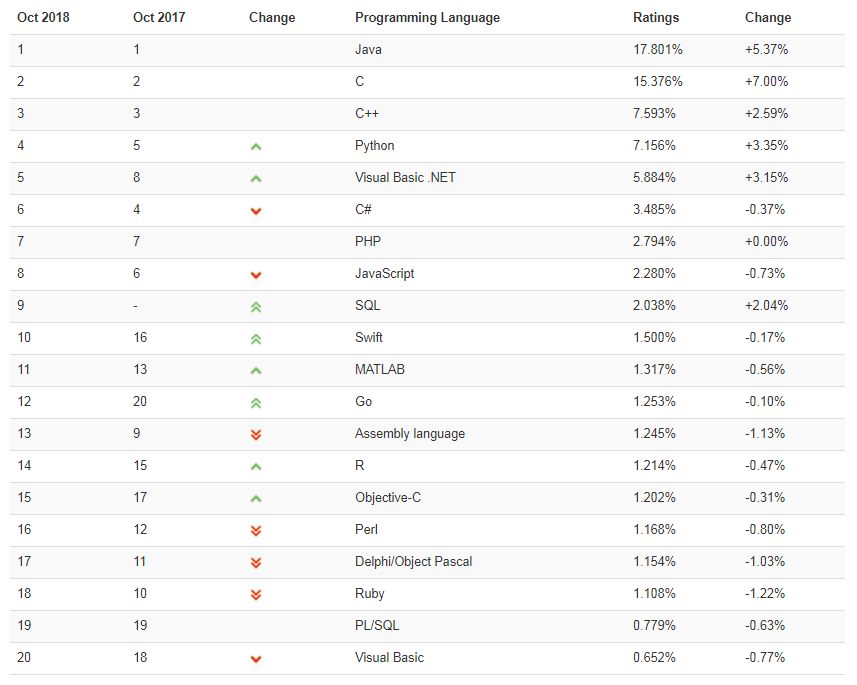Click the double down arrow next to Ruby

pyautogui.click(x=256, y=594)
